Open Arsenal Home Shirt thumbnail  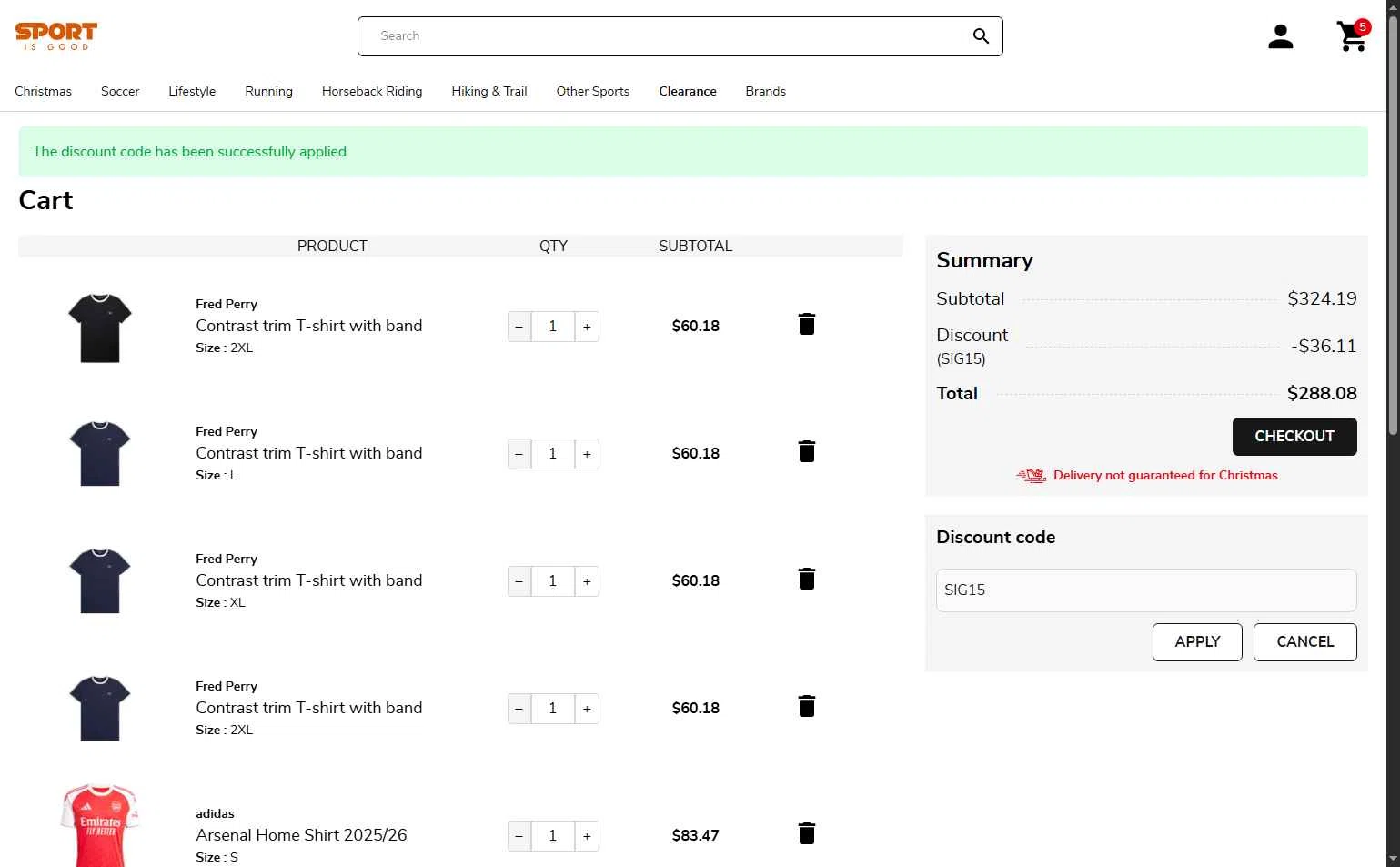(x=100, y=825)
